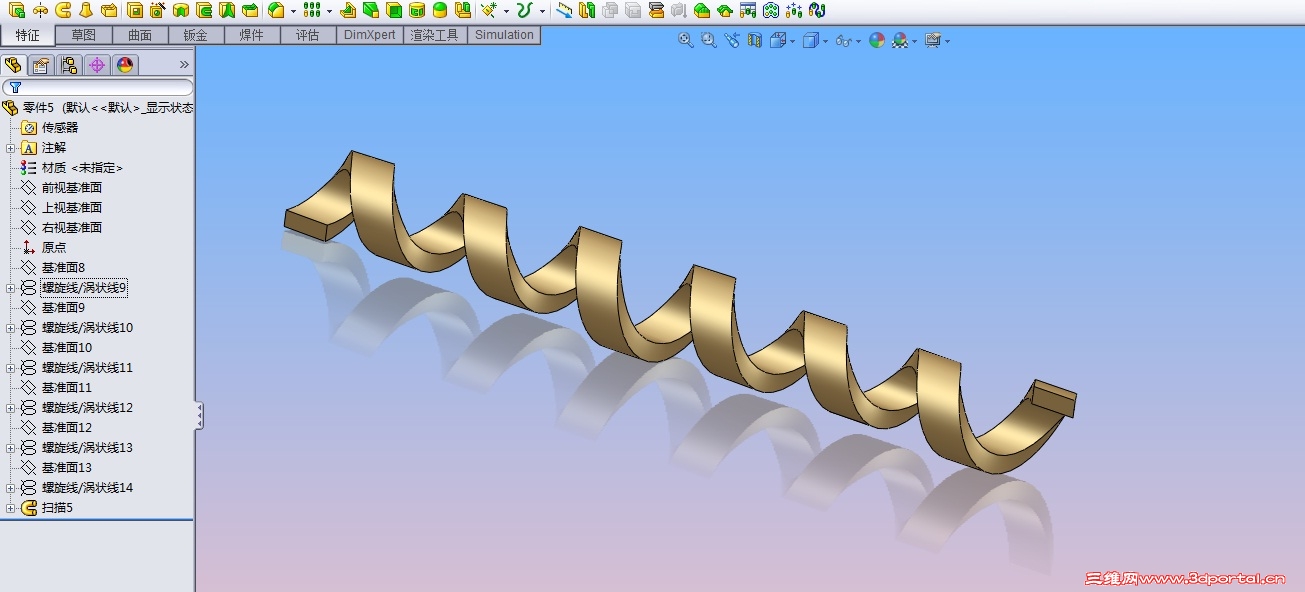Click the Extruded Cut icon

tap(135, 11)
